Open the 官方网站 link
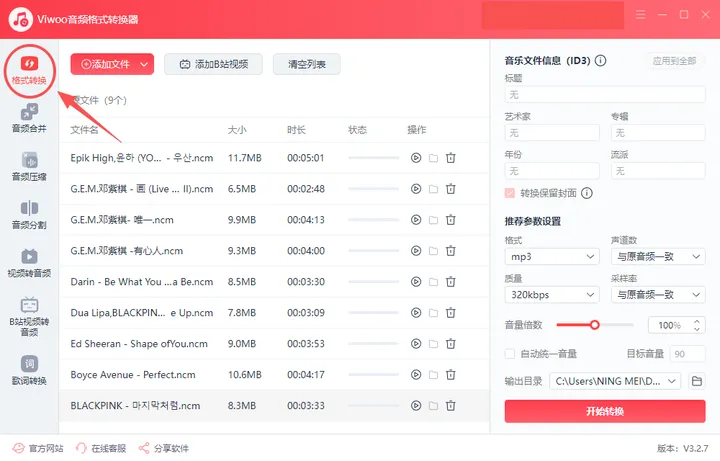The width and height of the screenshot is (720, 461). click(x=38, y=448)
